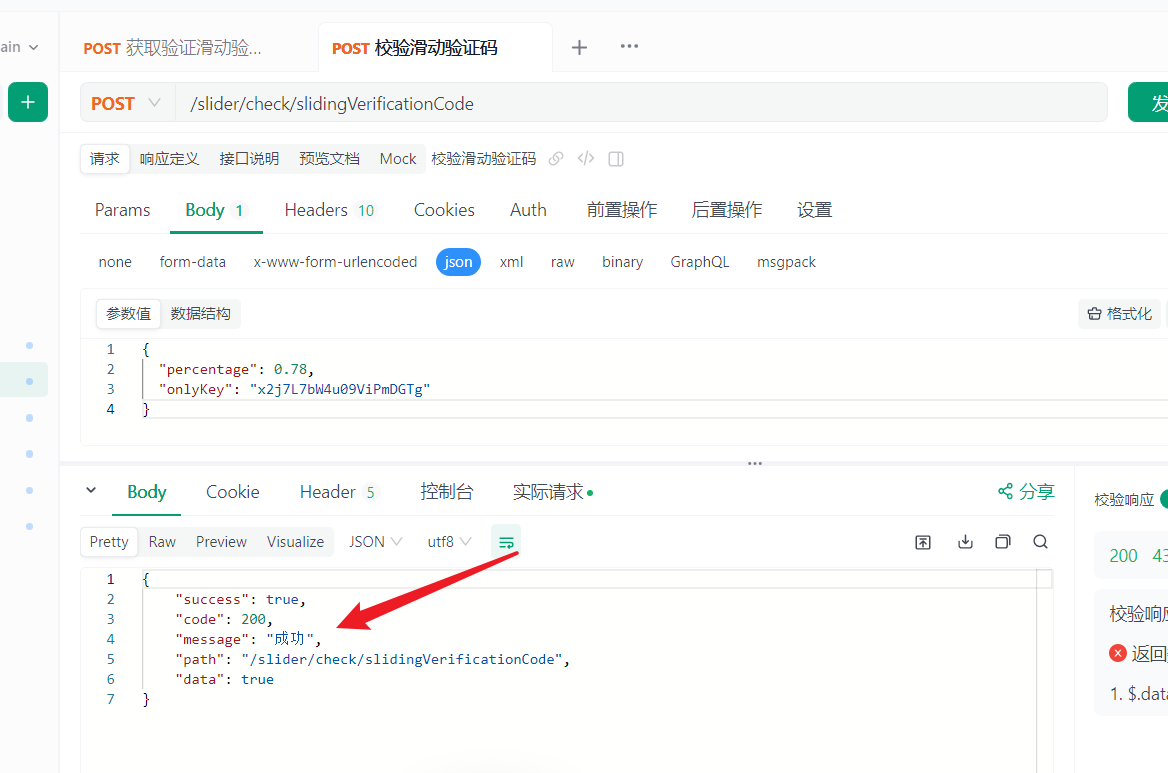The height and width of the screenshot is (773, 1168).
Task: Download the response body
Action: coord(964,541)
